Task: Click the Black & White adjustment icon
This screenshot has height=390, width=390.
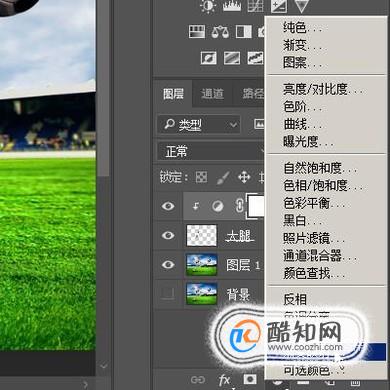Action: click(x=244, y=32)
